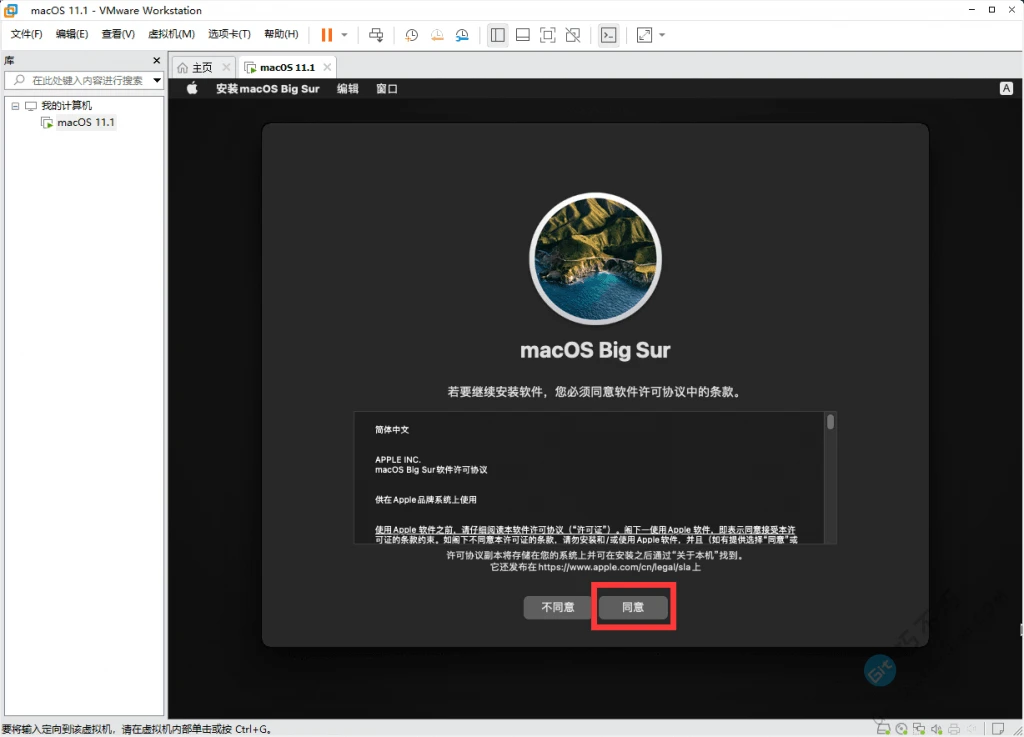Open the console view icon
1024x737 pixels.
[x=609, y=35]
